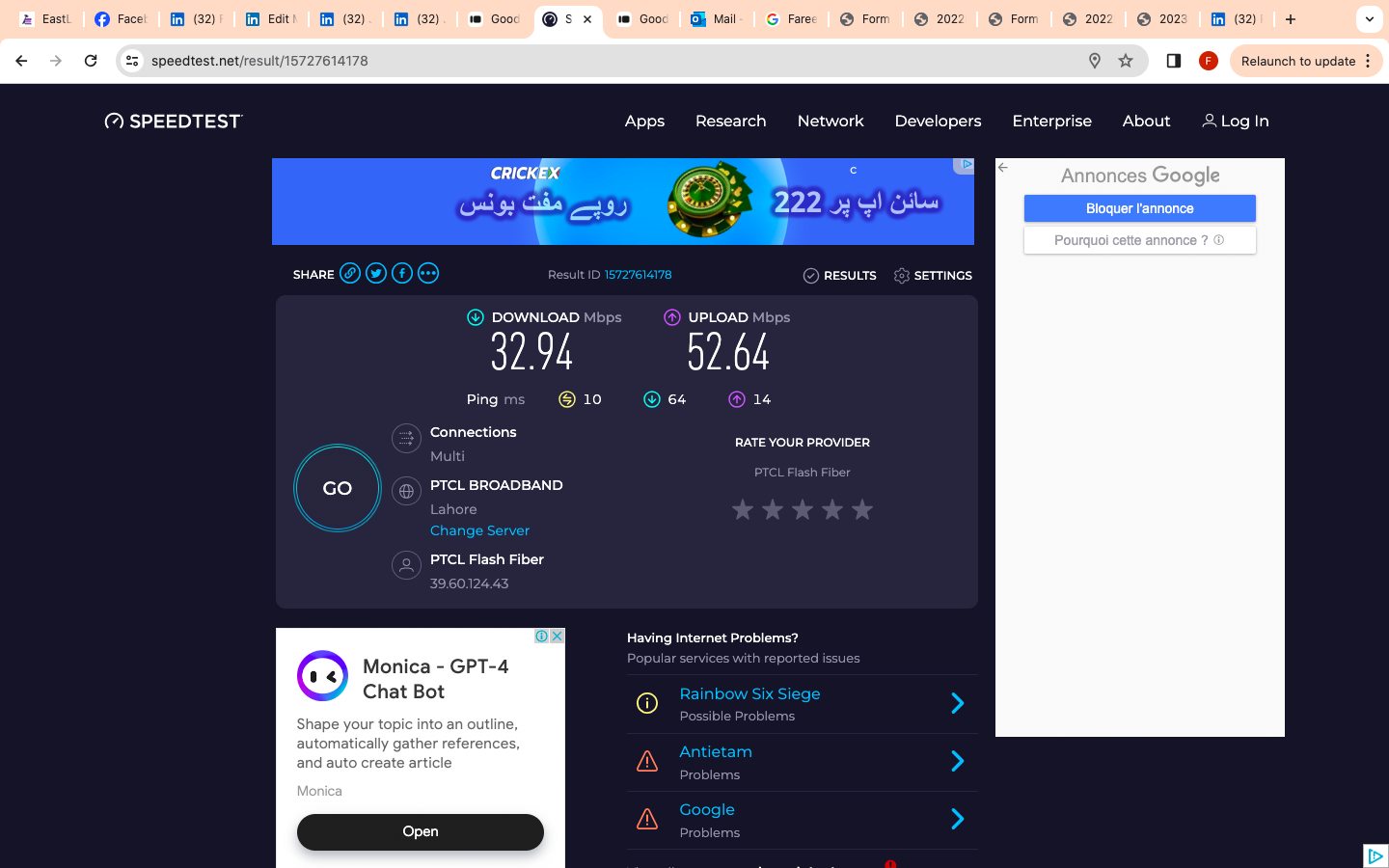Expand the tab search dropdown
Viewport: 1389px width, 868px height.
point(1370,19)
